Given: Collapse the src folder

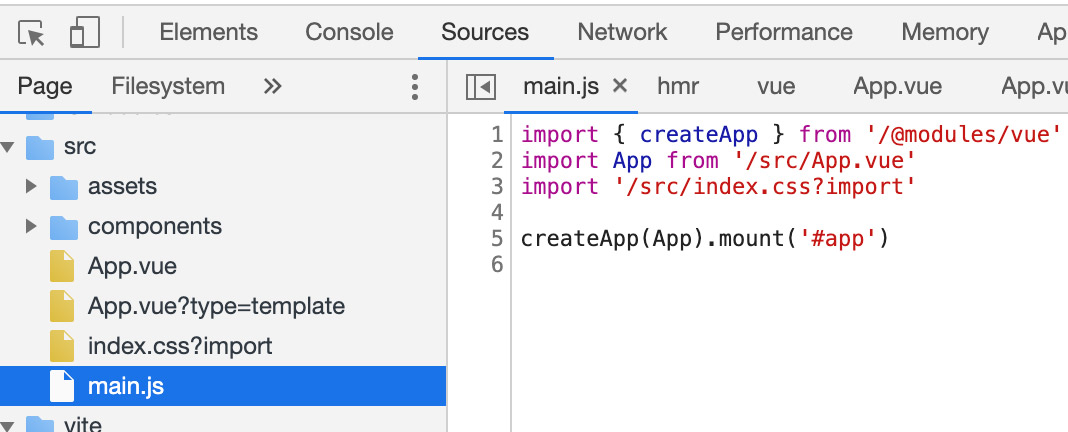Looking at the screenshot, I should click(x=9, y=147).
